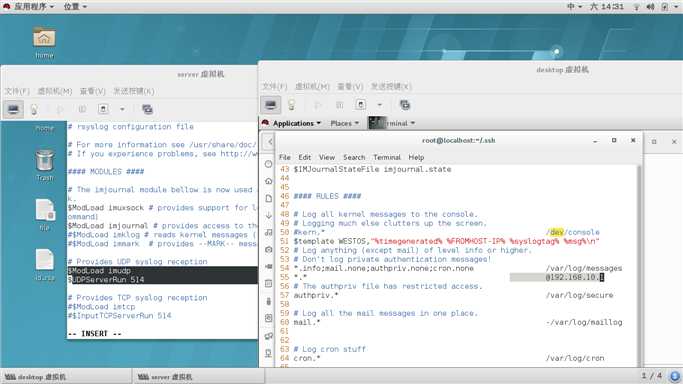Switch to 'desktop 虚拟机' in the bottom taskbar

coord(66,377)
